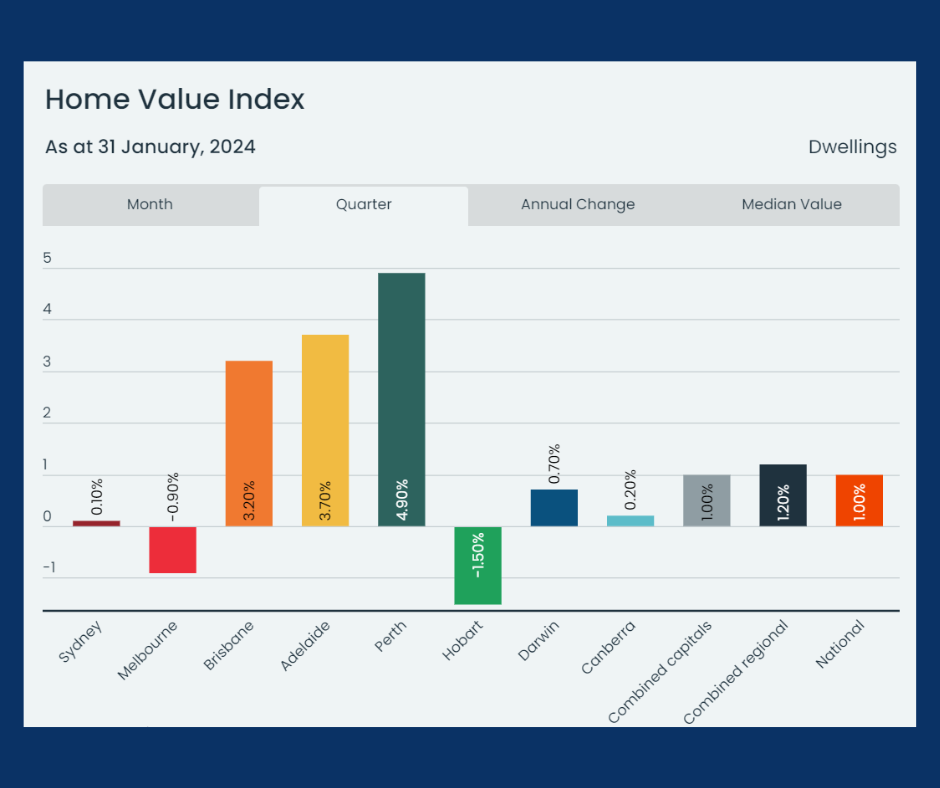Click the 0.20% value above Canberra
This screenshot has height=788, width=940.
[630, 490]
